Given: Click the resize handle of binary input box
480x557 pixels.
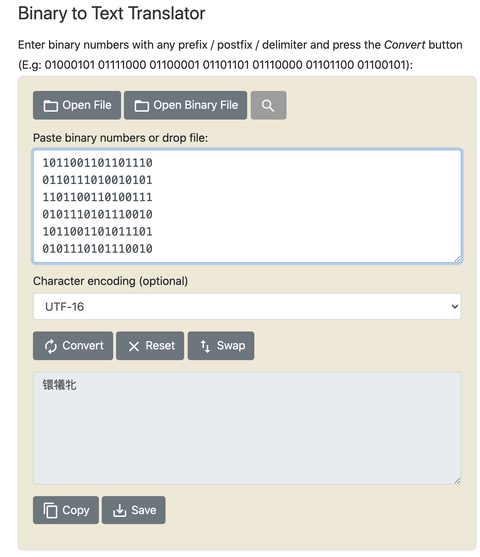Looking at the screenshot, I should [x=457, y=259].
